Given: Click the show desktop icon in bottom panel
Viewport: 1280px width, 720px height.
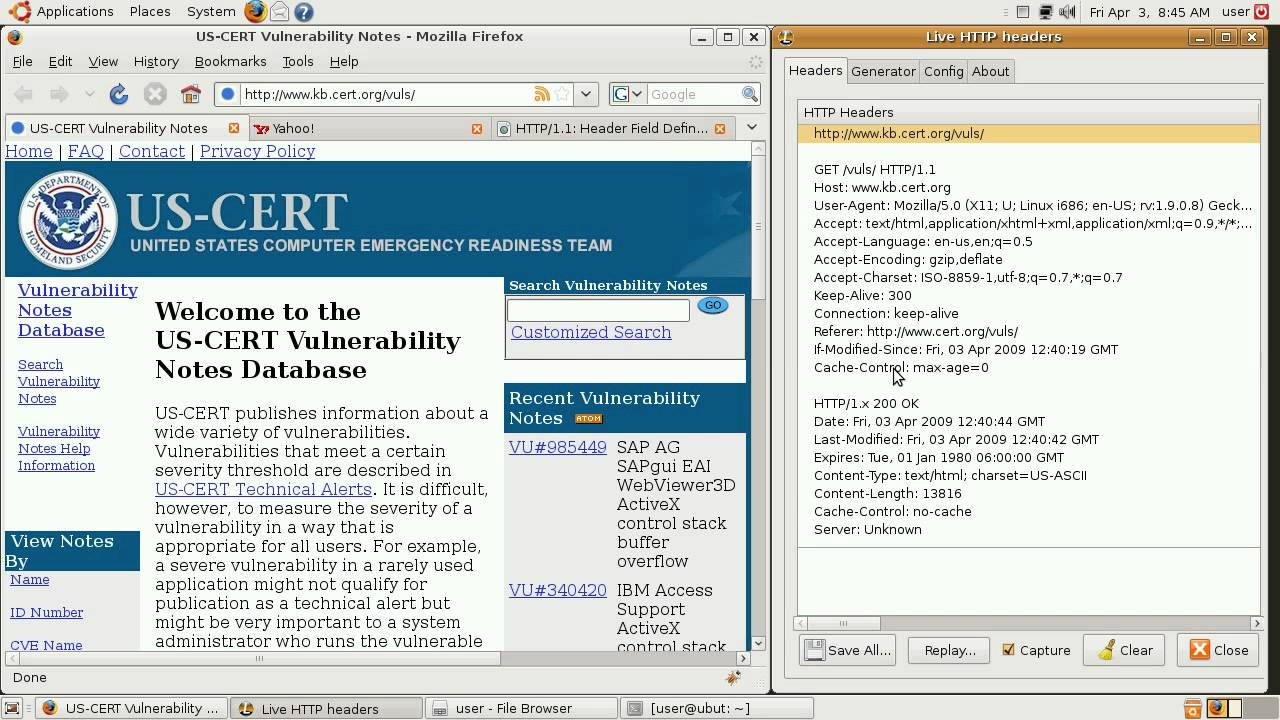Looking at the screenshot, I should (14, 708).
